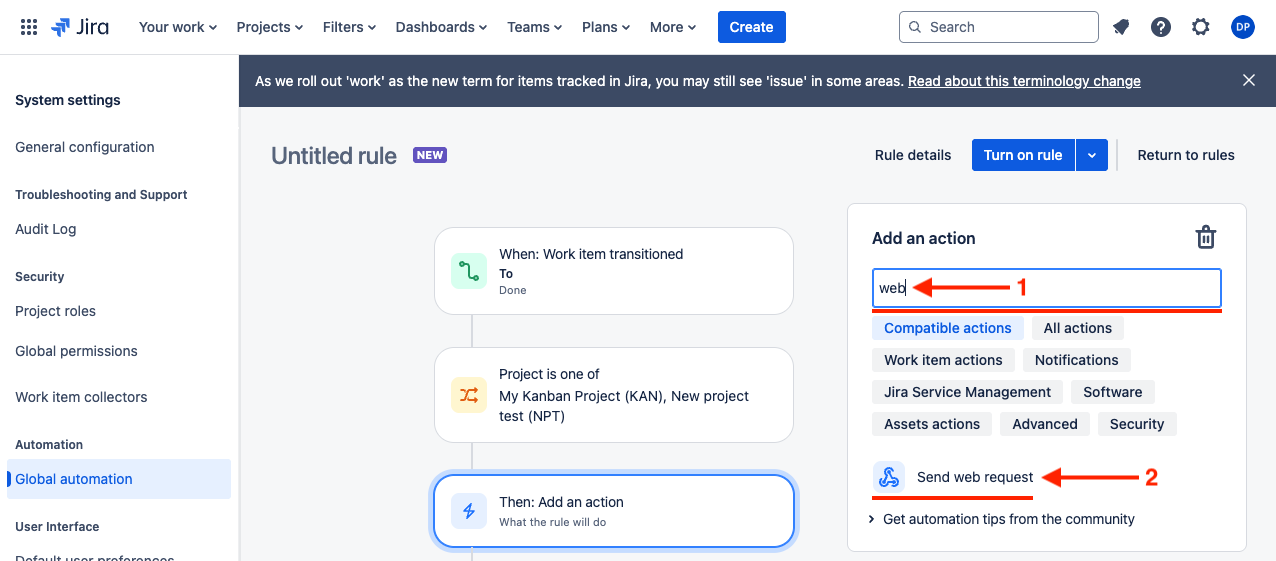The image size is (1276, 561).
Task: Click the System settings heading
Action: pos(68,100)
